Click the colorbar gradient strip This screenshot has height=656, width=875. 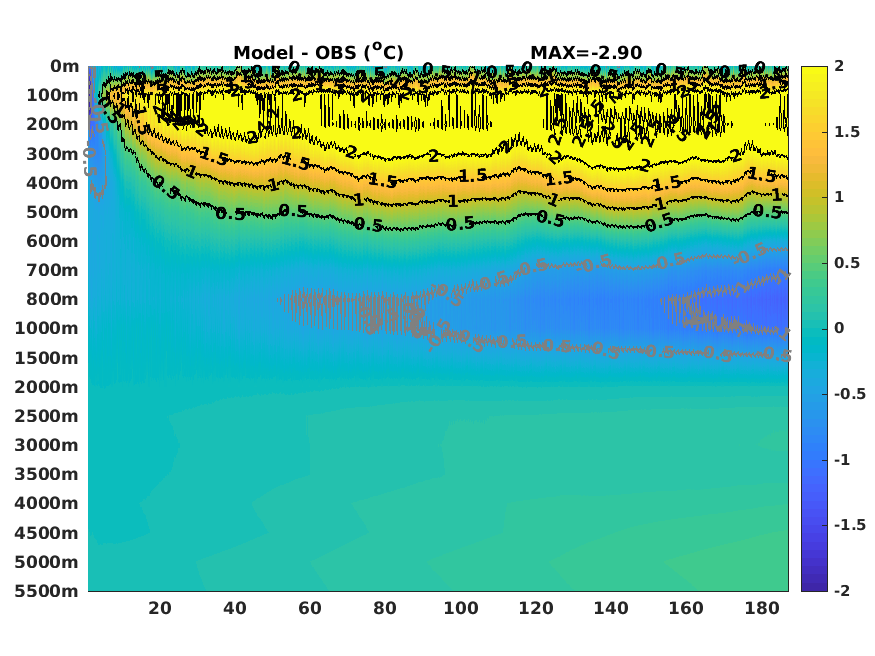point(814,329)
